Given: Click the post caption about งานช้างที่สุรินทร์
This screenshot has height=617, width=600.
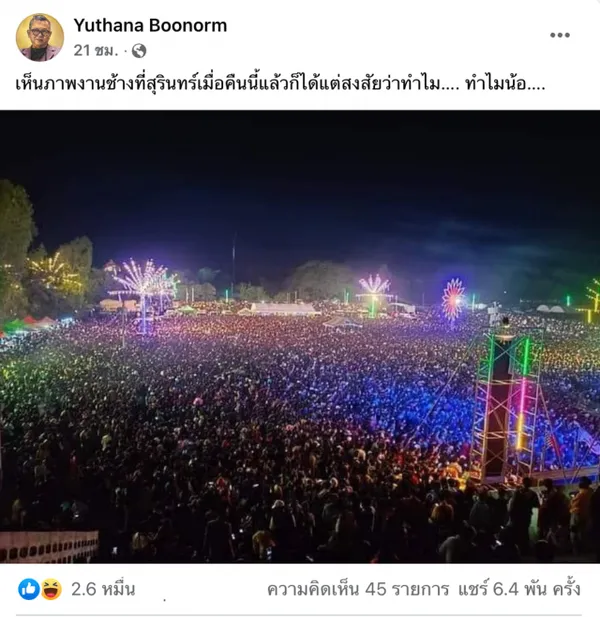Looking at the screenshot, I should coord(280,83).
